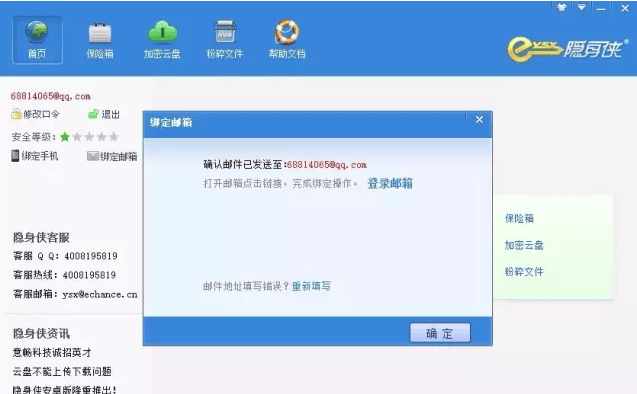Open the 粉碎文件 shredder icon
The width and height of the screenshot is (637, 394).
coord(224,32)
